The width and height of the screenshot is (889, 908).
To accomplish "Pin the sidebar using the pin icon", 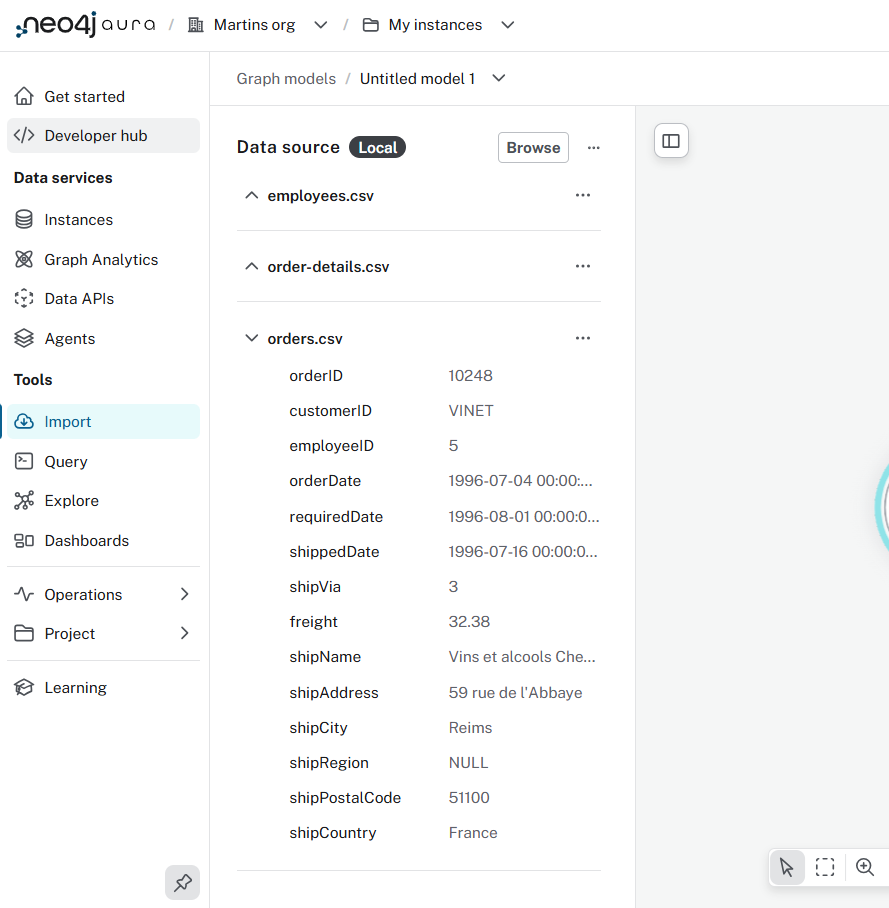I will (182, 883).
